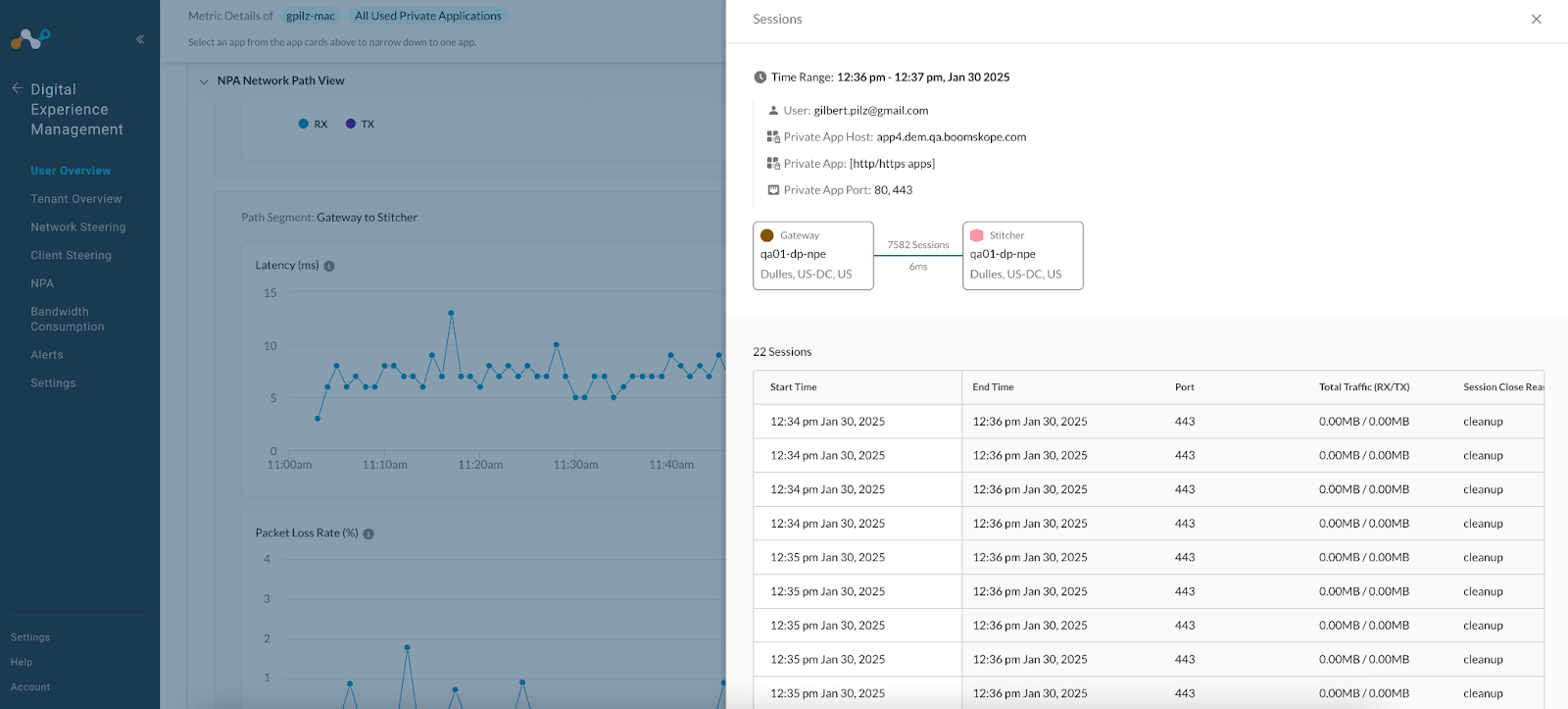Toggle the TX legend series

click(360, 124)
